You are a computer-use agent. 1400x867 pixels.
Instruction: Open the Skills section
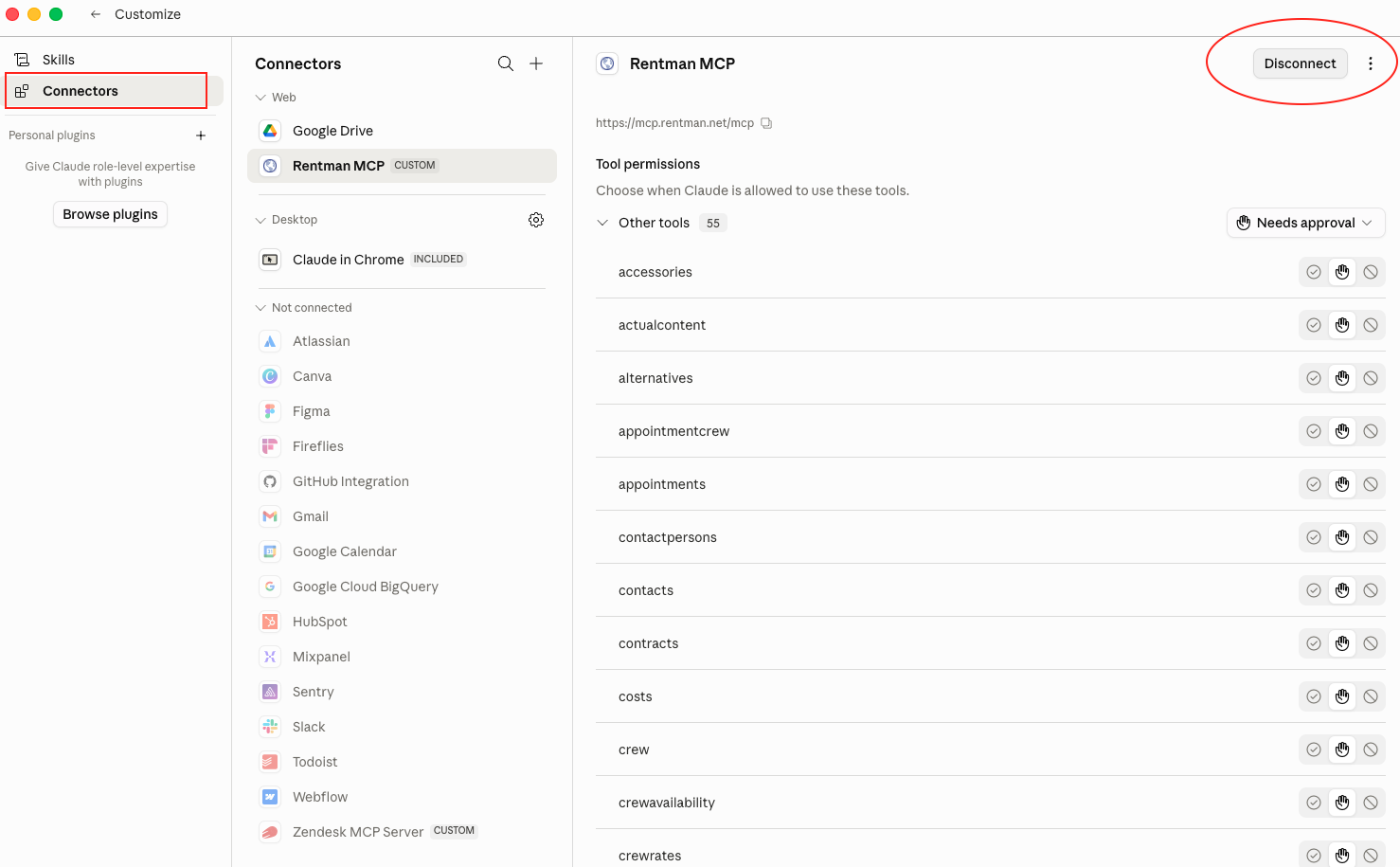click(x=114, y=60)
